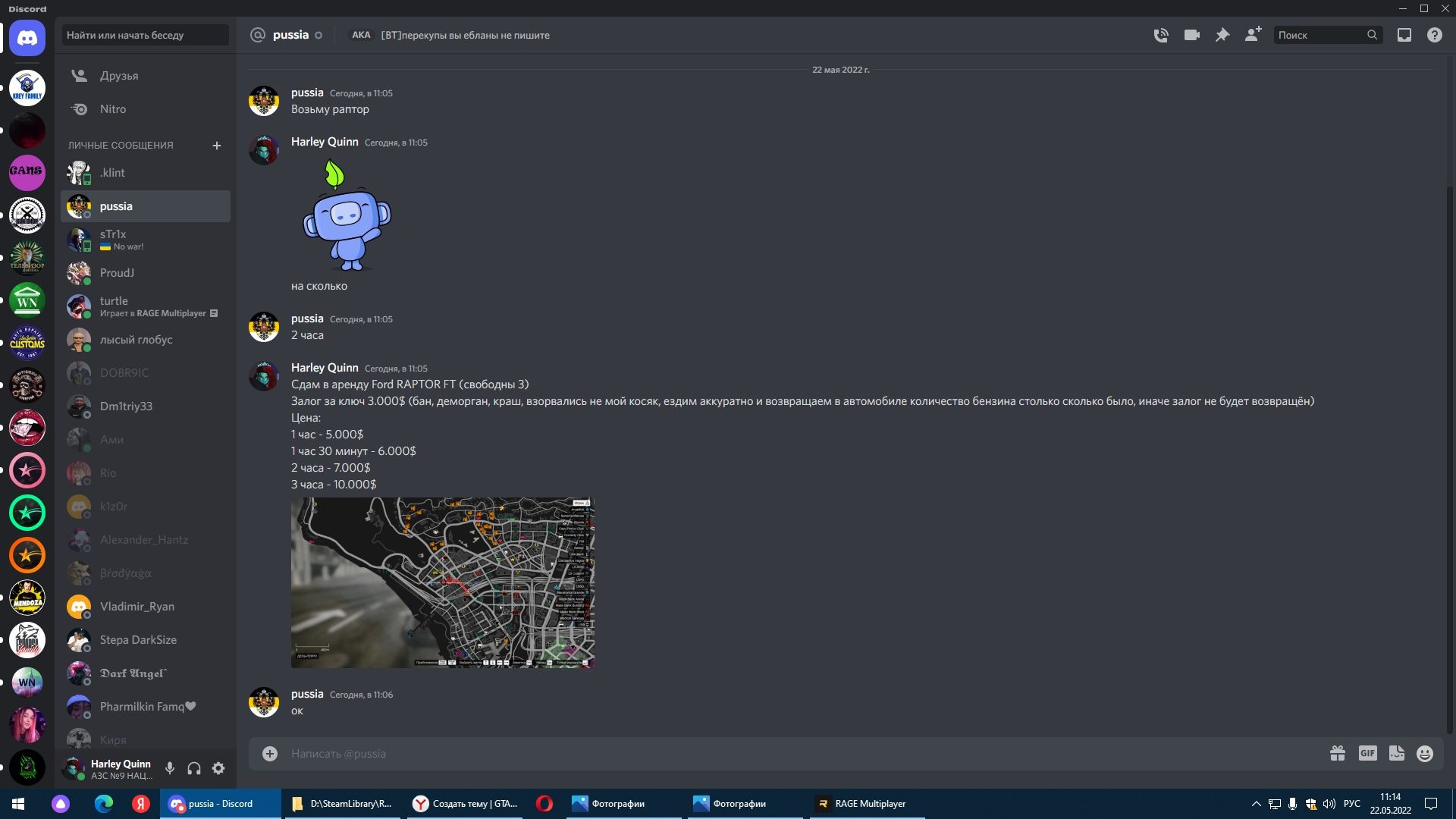Toggle microphone mute

(170, 768)
